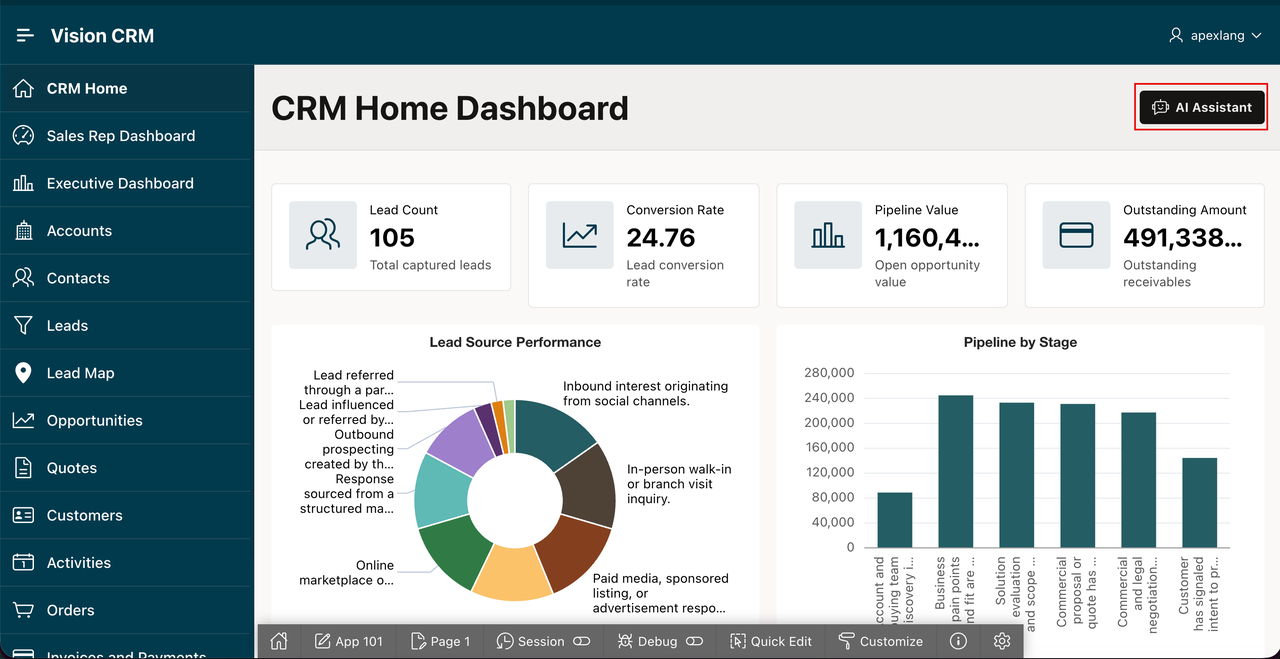Open the Customize menu in the developer toolbar
Viewport: 1280px width, 659px height.
tap(880, 641)
